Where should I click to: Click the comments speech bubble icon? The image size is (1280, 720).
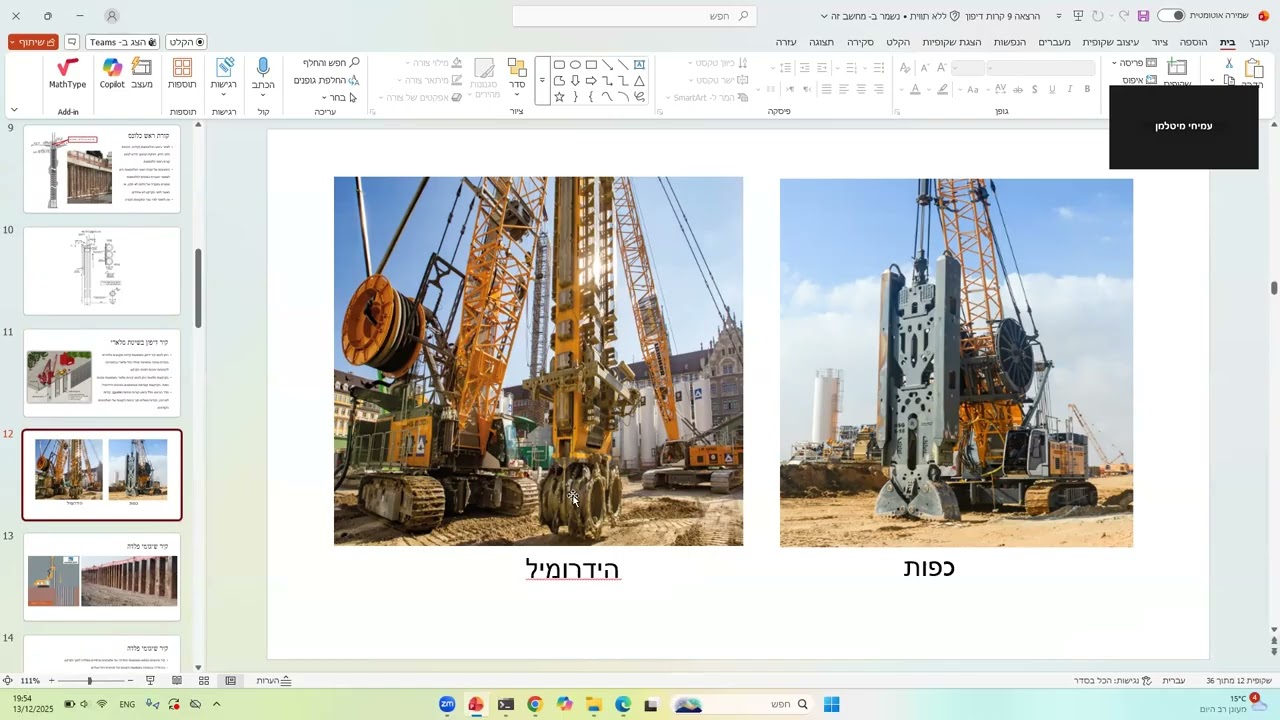72,42
